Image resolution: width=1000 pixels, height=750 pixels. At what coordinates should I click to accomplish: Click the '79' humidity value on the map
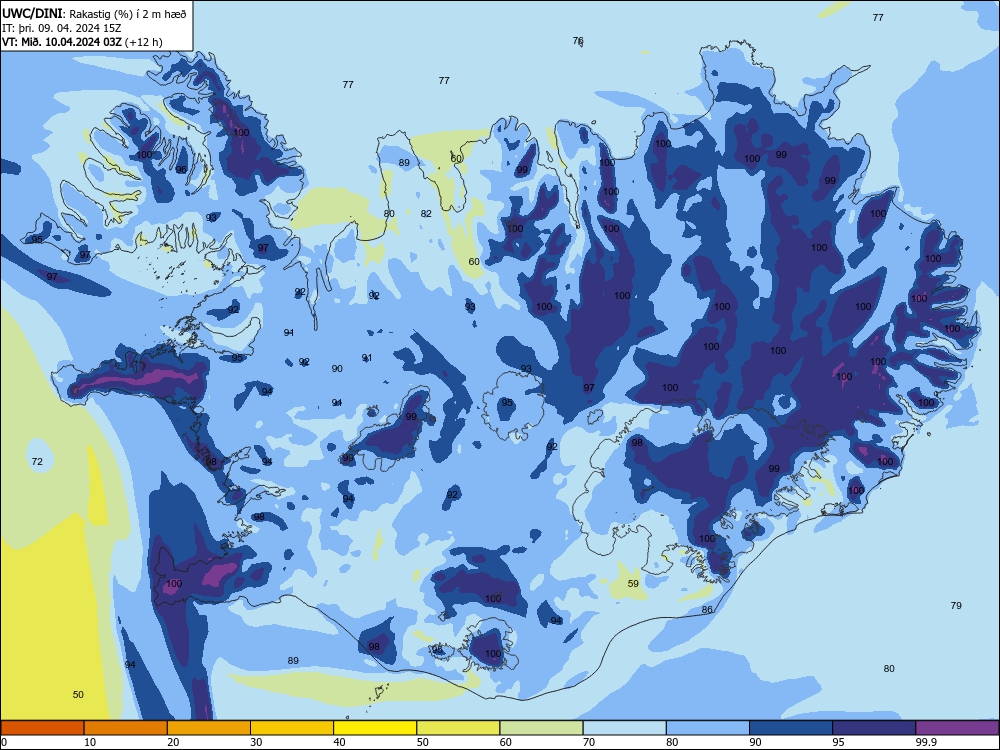tap(956, 605)
